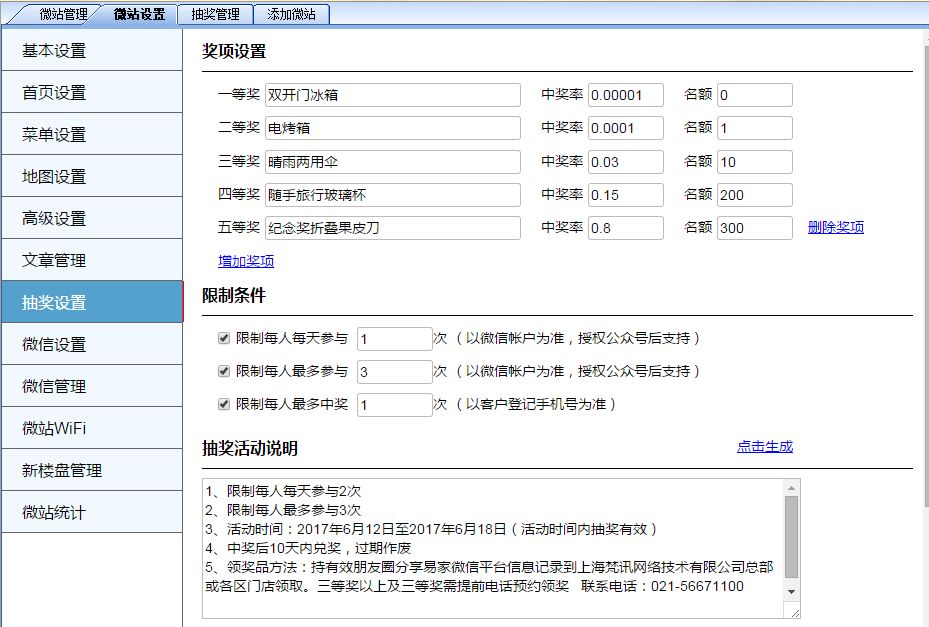Open the 高级设置 sidebar section
This screenshot has height=627, width=929.
pos(92,217)
